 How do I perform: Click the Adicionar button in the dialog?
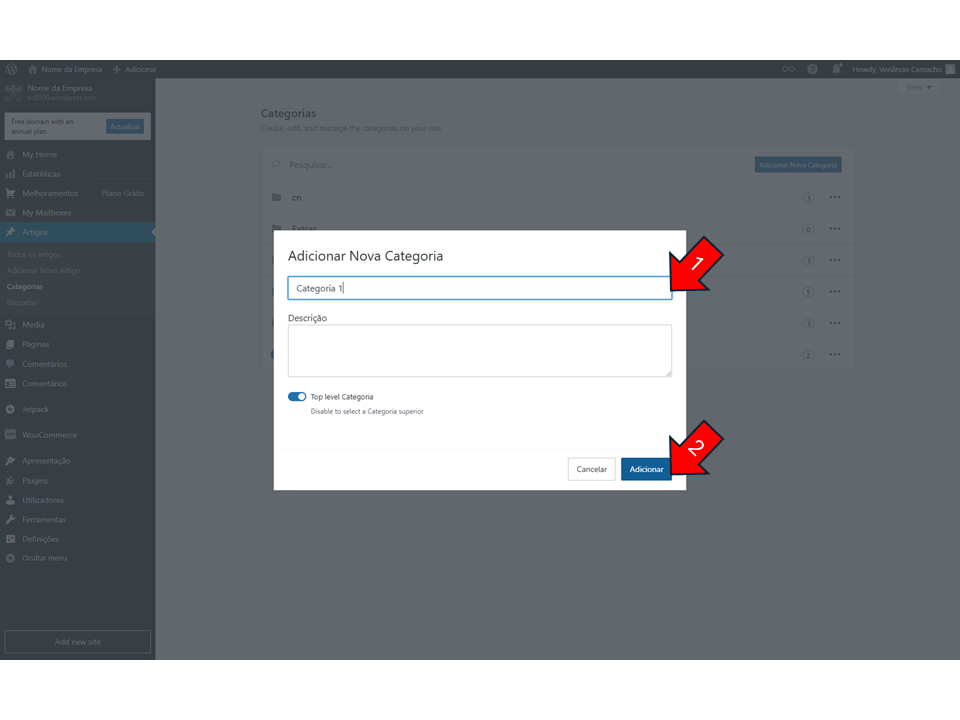(x=646, y=469)
